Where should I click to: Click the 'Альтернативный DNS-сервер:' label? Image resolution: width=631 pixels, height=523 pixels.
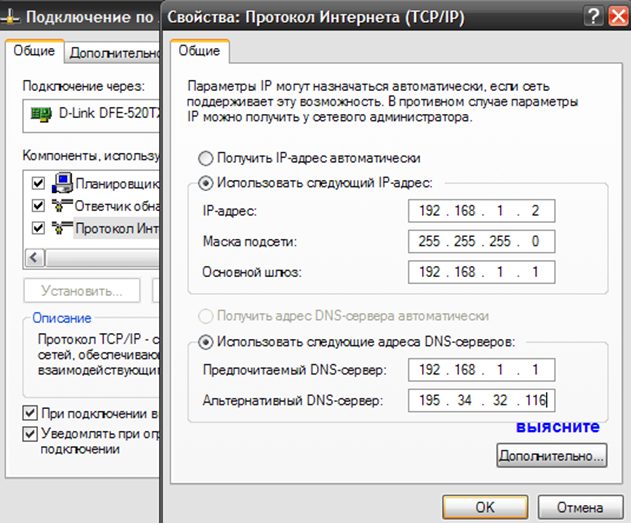[x=293, y=400]
